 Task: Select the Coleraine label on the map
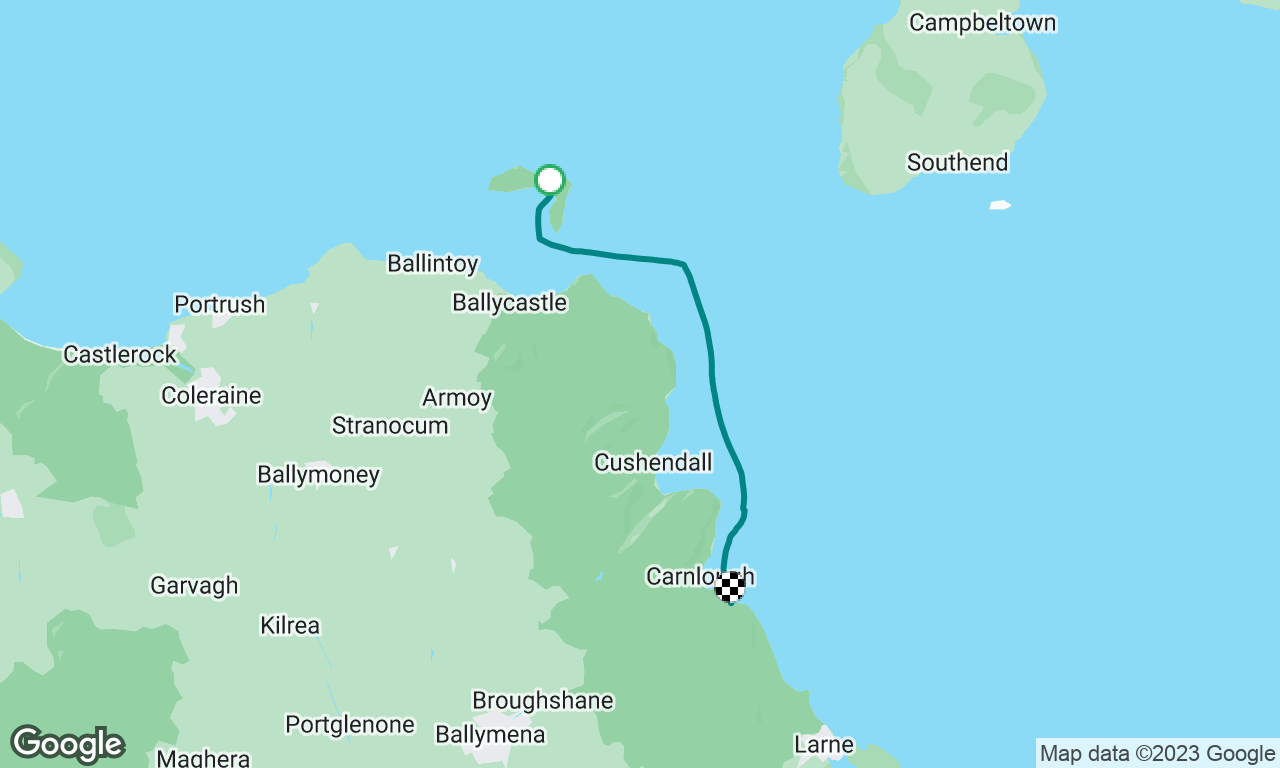tap(211, 396)
